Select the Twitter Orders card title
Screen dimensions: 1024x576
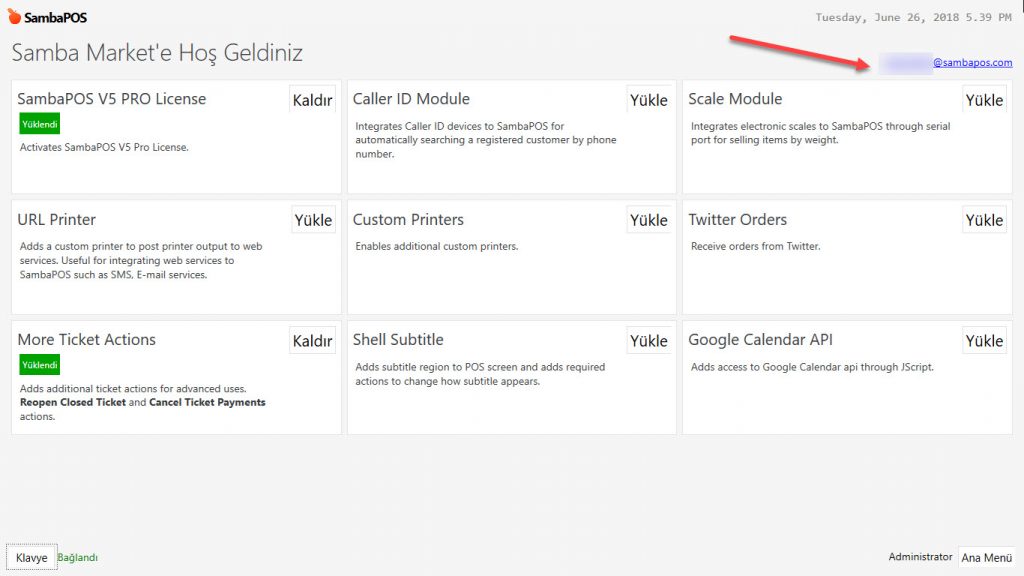737,220
